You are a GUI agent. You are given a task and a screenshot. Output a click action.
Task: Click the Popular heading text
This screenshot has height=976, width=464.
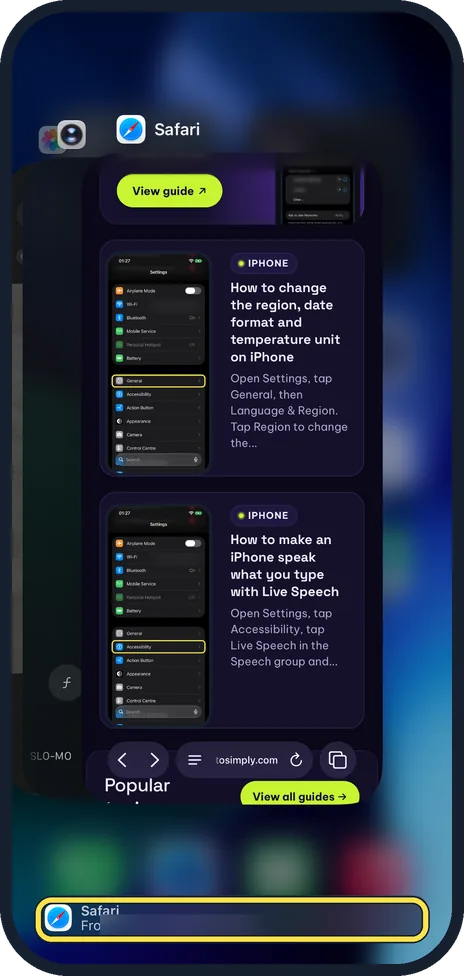pyautogui.click(x=137, y=785)
